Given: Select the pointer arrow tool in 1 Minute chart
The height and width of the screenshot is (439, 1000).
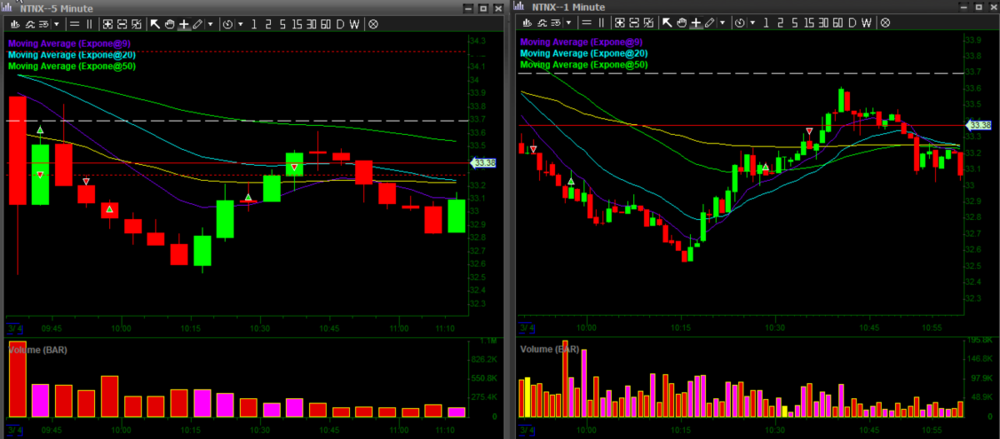Looking at the screenshot, I should point(667,23).
